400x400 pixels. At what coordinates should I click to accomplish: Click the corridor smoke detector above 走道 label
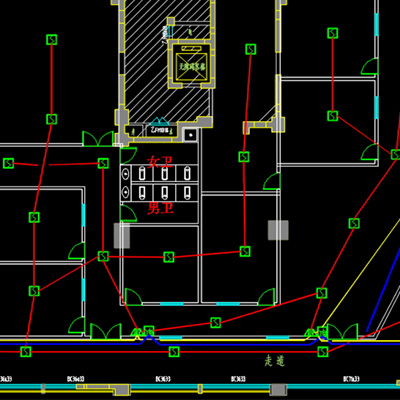click(x=323, y=351)
